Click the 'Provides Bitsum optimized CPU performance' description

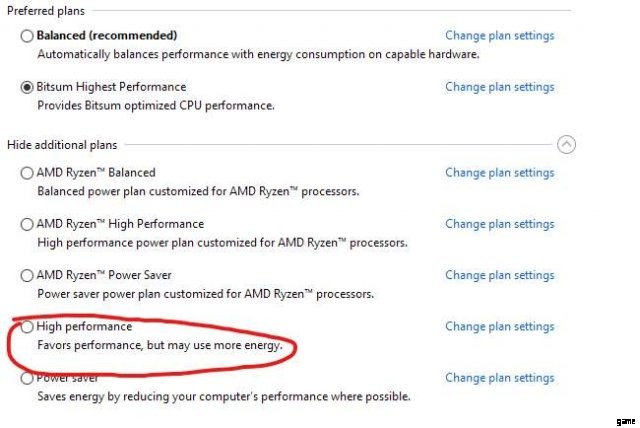tap(156, 106)
